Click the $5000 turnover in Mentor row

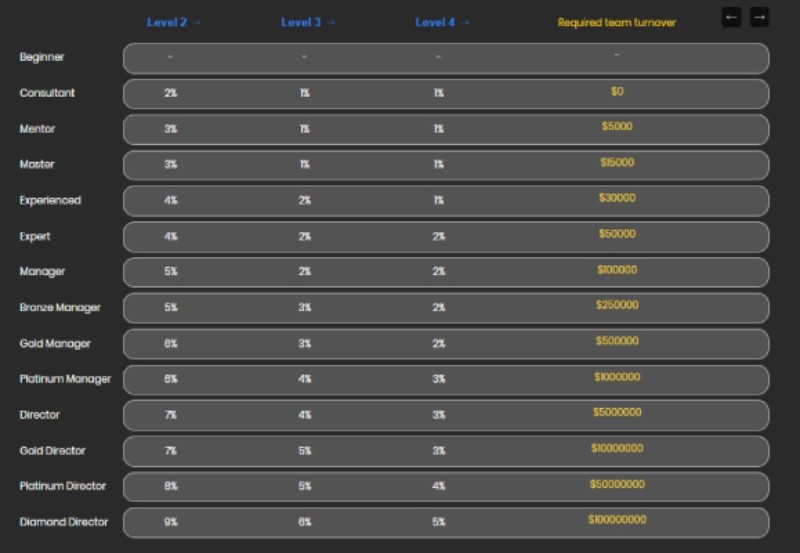617,127
